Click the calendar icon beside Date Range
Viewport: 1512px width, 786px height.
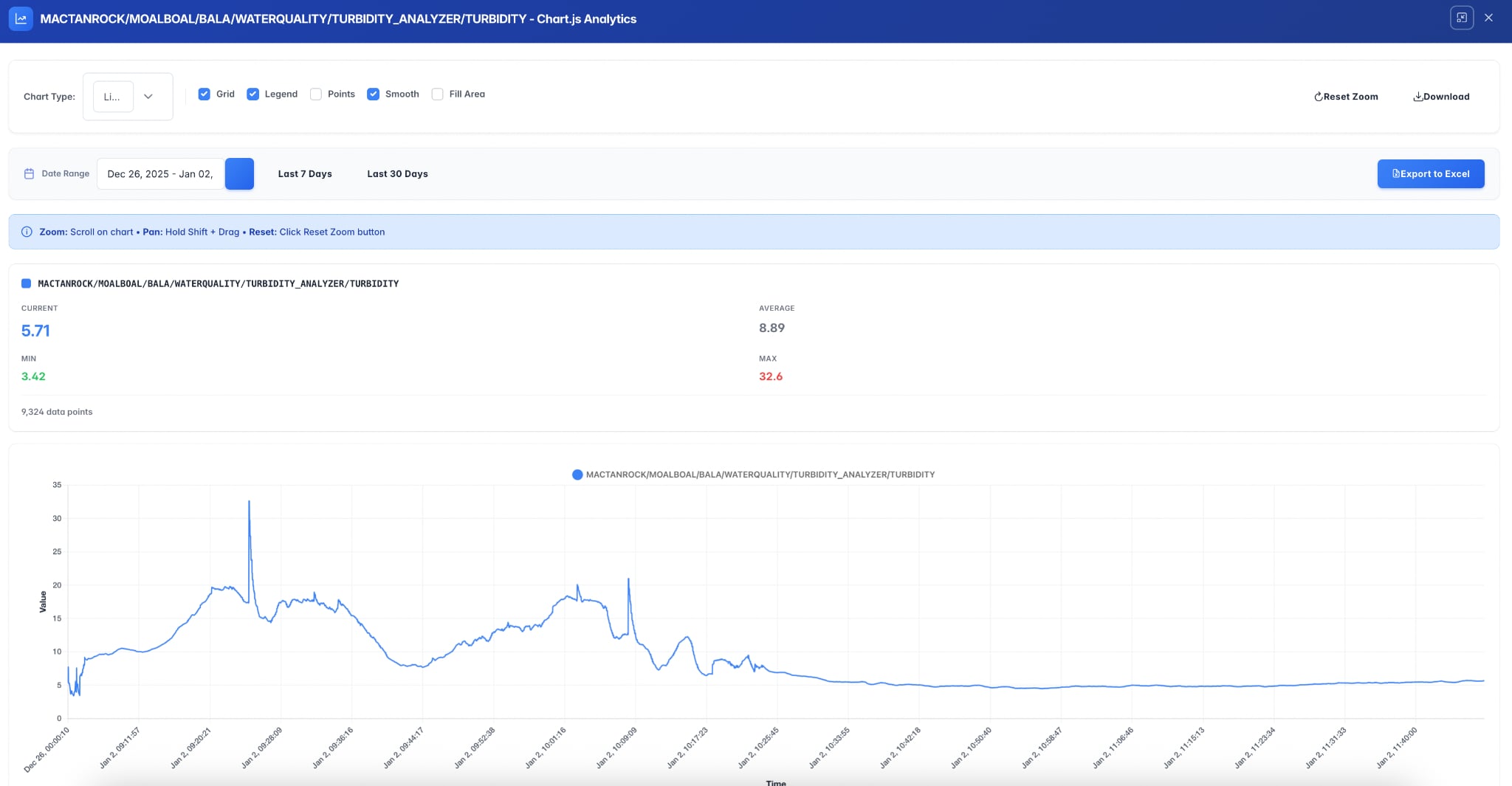pos(29,173)
